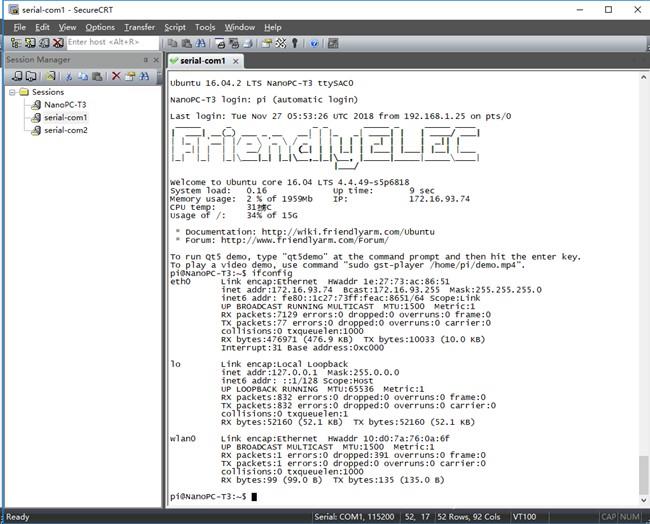650x524 pixels.
Task: Click '52 Rows, 92 Cols' in status bar
Action: [468, 517]
